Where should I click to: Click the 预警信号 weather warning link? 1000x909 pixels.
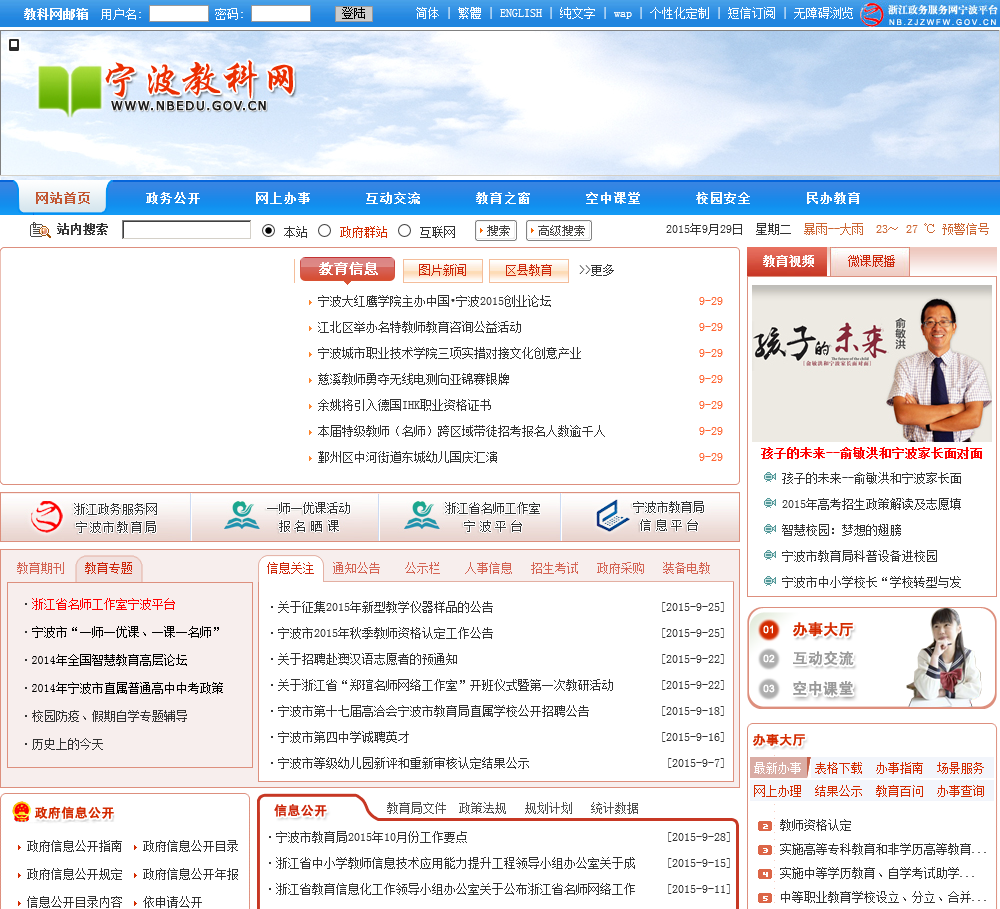click(966, 229)
